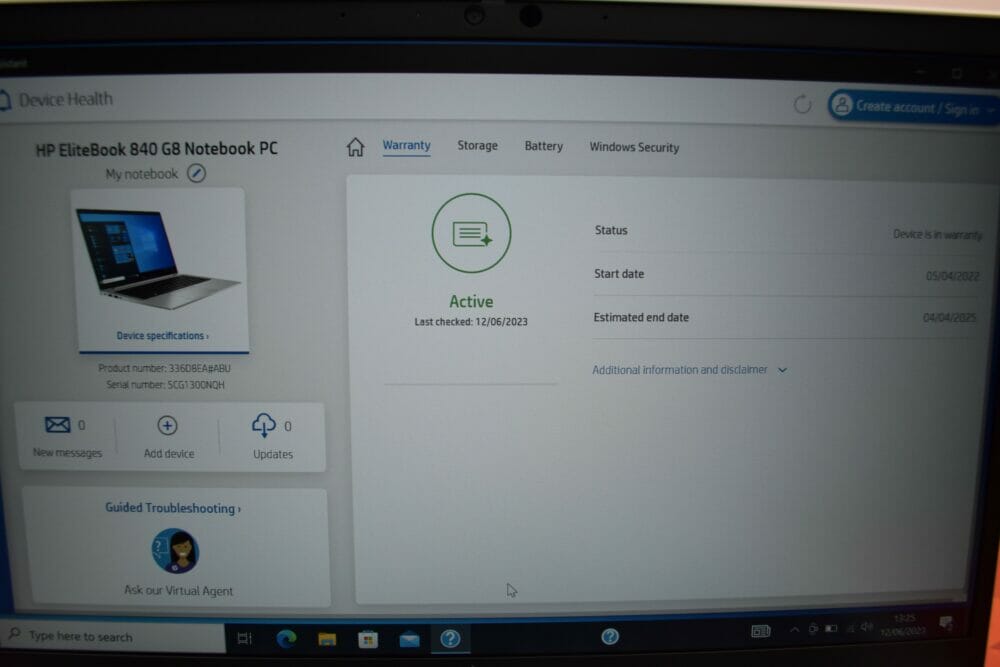
Task: Click the New messages label
Action: pyautogui.click(x=67, y=453)
